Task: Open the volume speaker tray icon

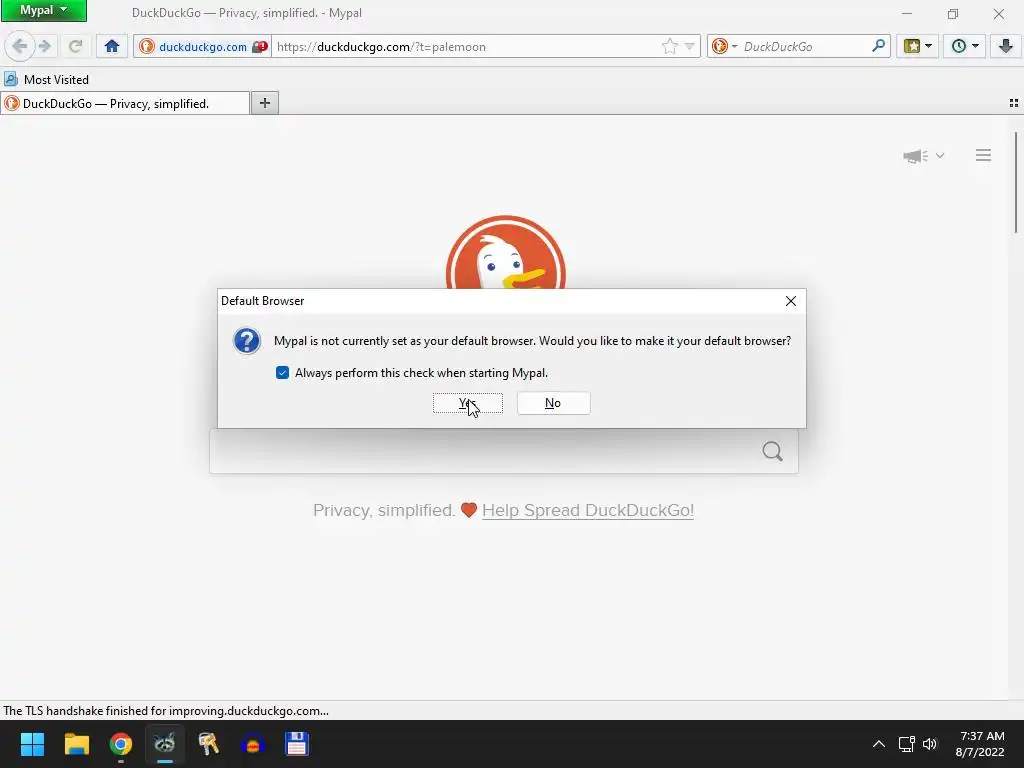Action: click(930, 744)
